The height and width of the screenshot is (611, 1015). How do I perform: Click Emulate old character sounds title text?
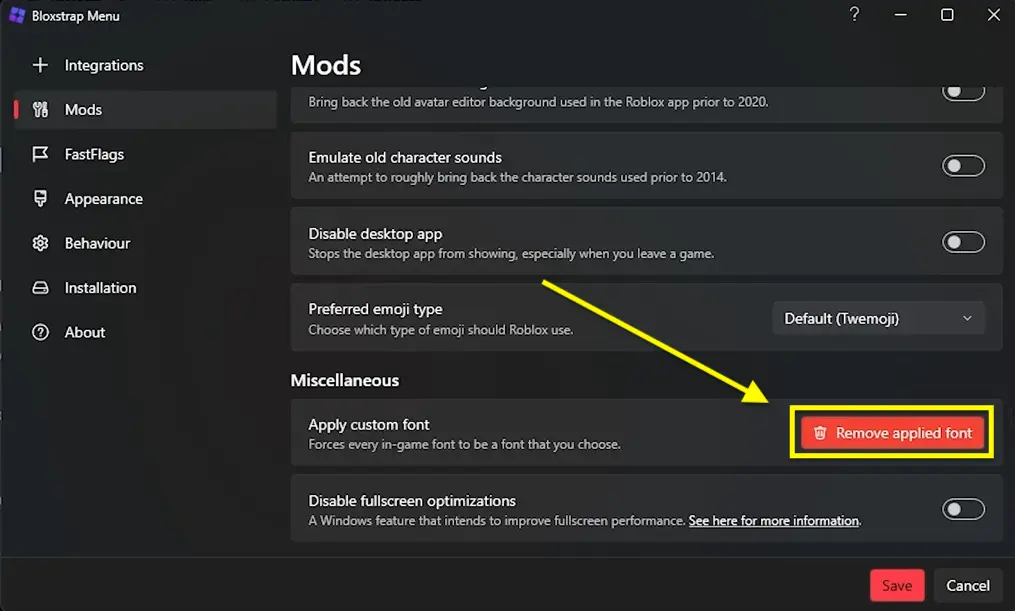coord(405,157)
